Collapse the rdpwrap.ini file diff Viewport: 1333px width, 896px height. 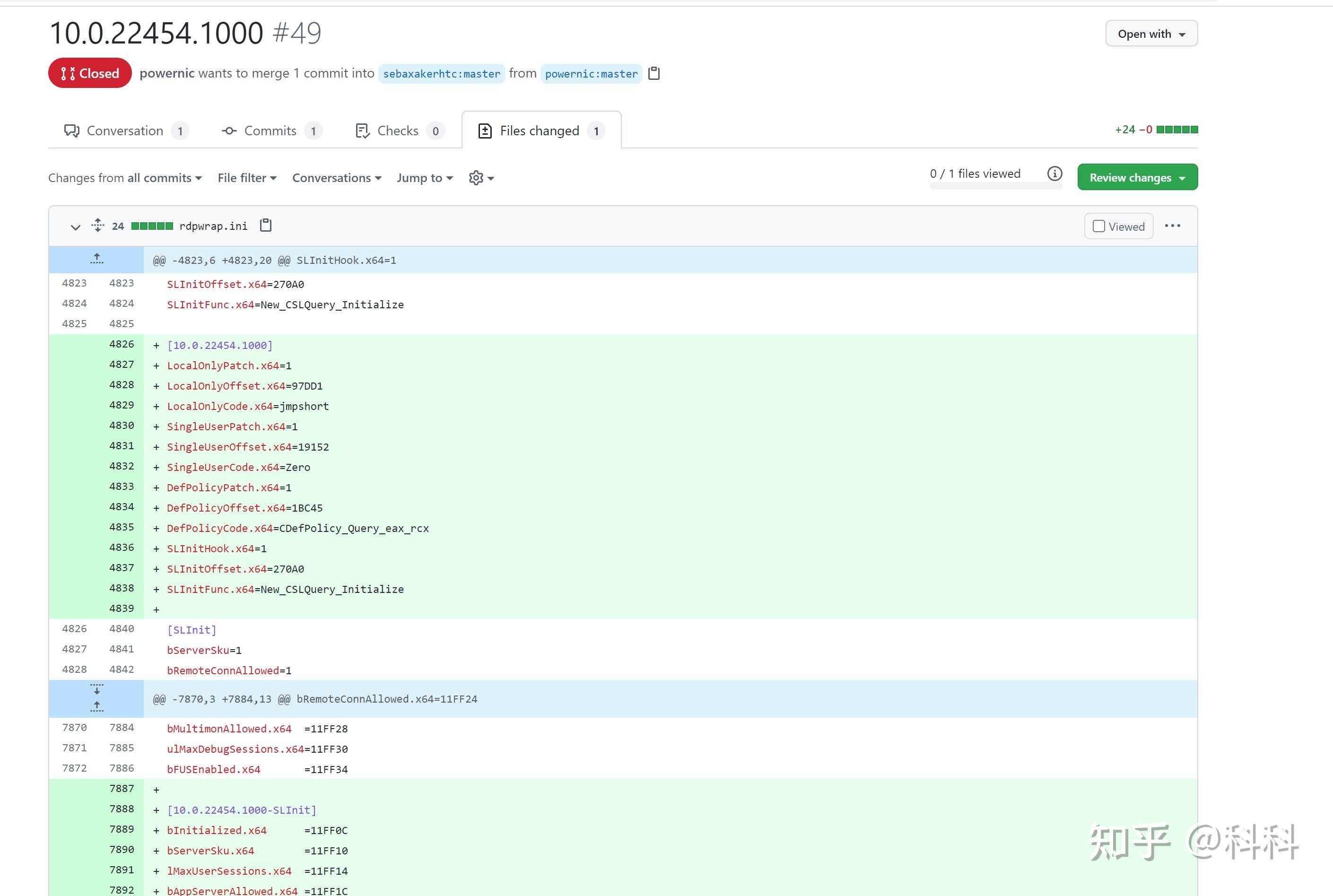pos(75,226)
